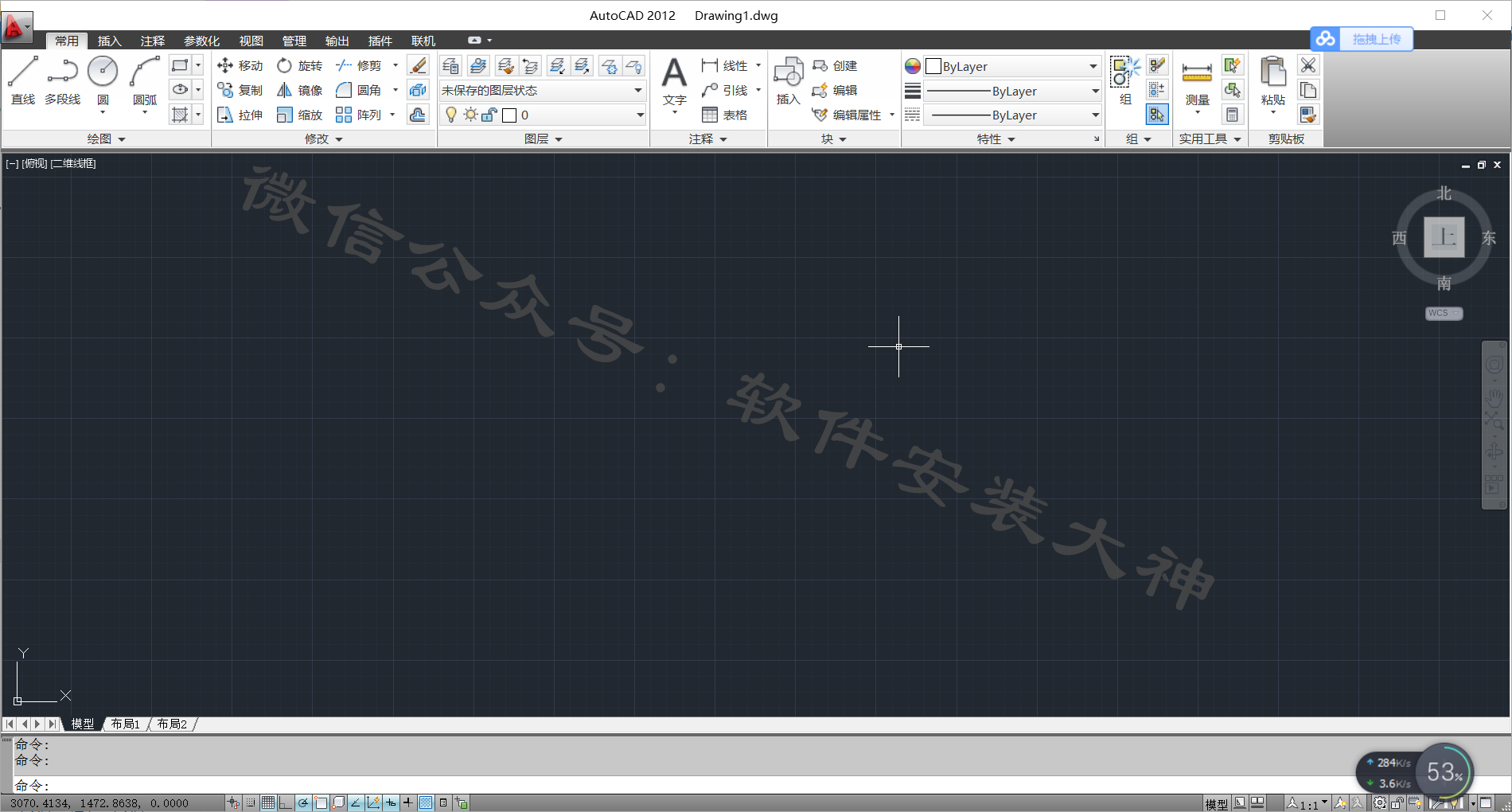The height and width of the screenshot is (812, 1512).
Task: Click the Create block (创建) tool
Action: (x=835, y=65)
